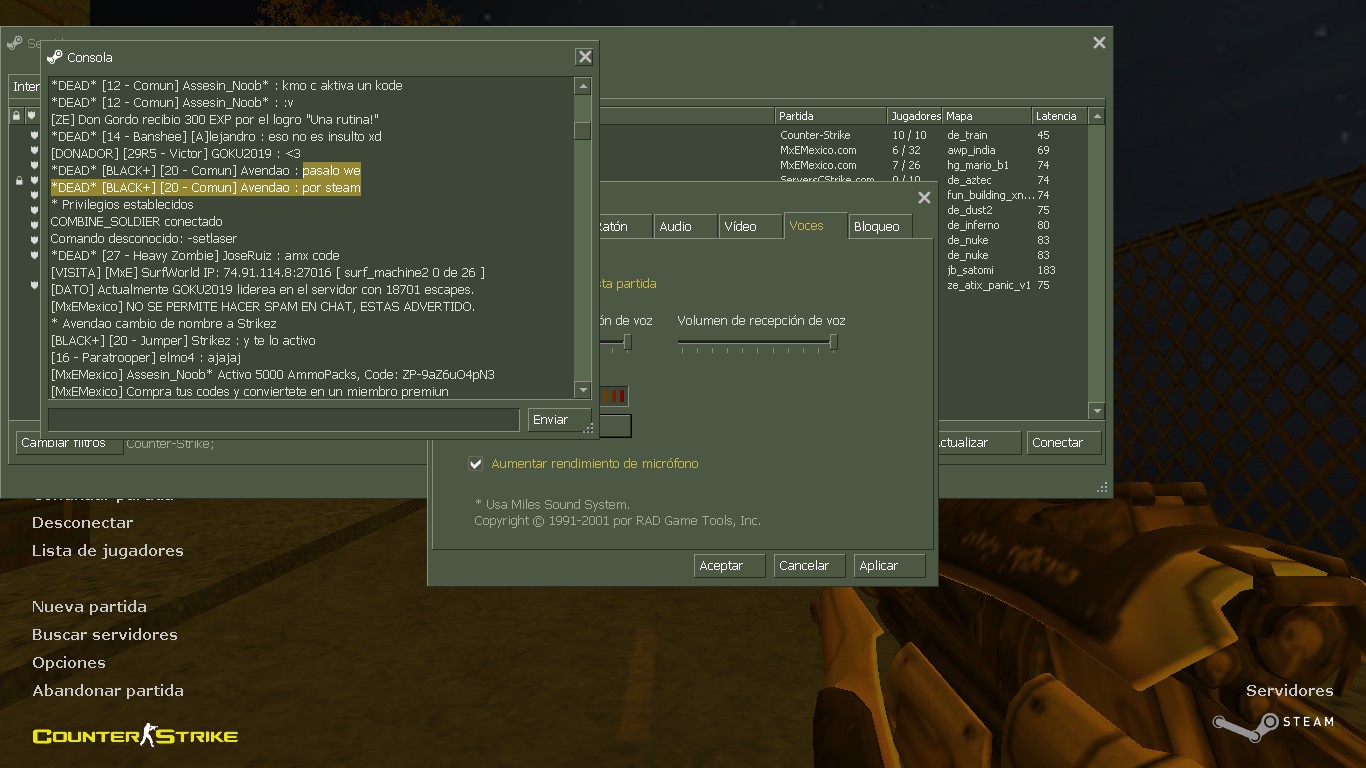Click Cancelar in options dialog
Viewport: 1366px width, 768px height.
(810, 566)
